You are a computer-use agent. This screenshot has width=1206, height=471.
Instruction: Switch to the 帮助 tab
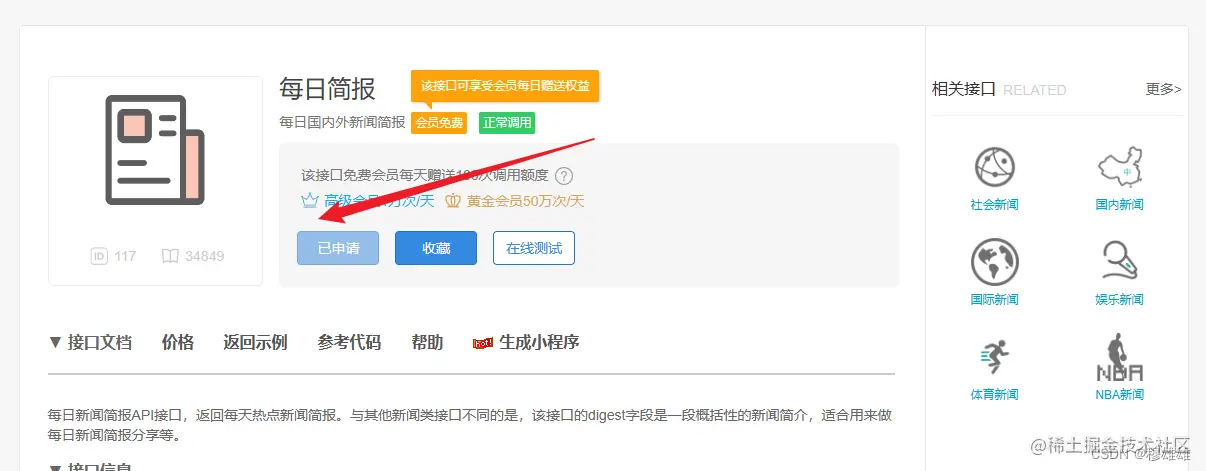(x=427, y=342)
